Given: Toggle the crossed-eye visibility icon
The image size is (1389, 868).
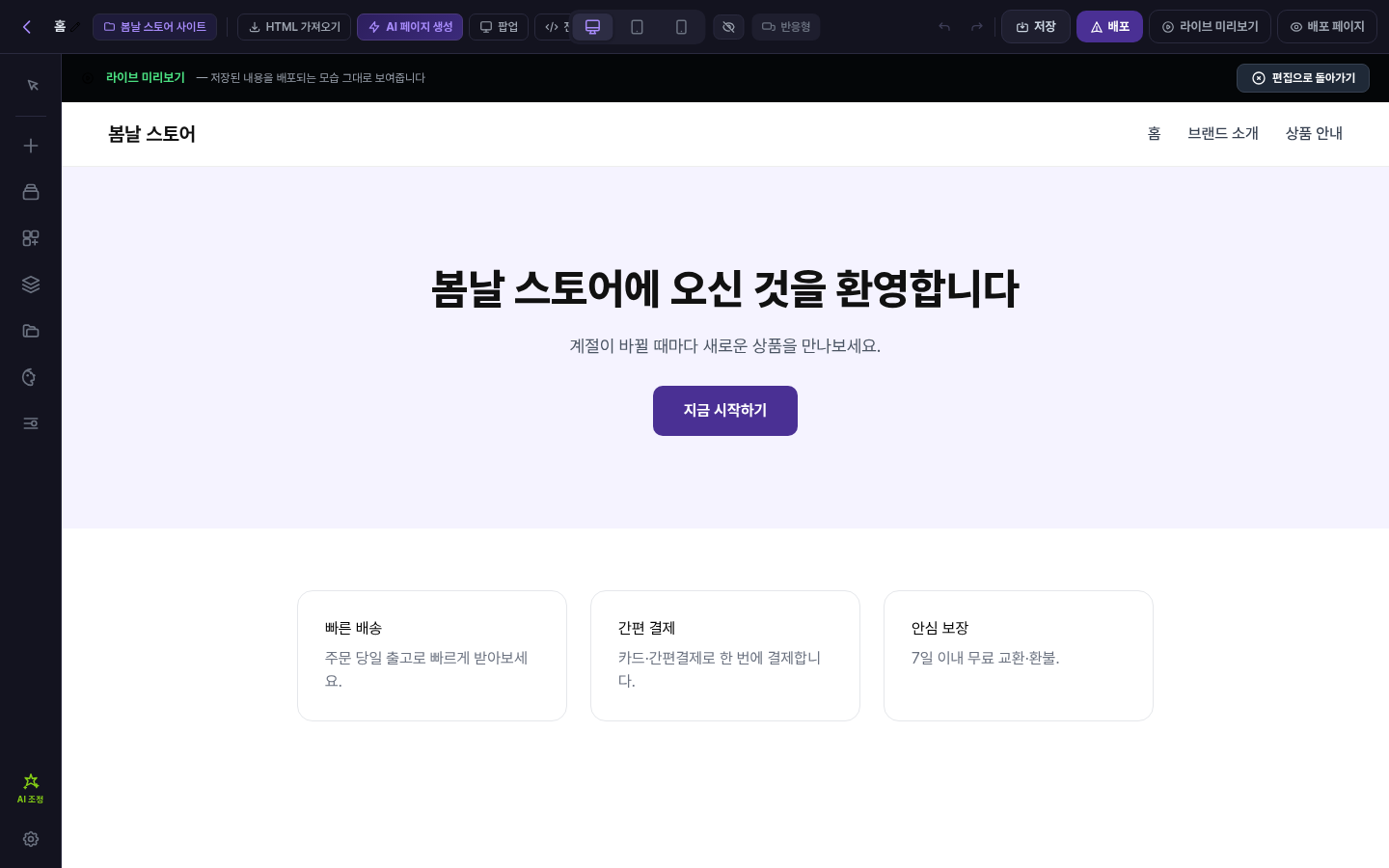Looking at the screenshot, I should 728,27.
